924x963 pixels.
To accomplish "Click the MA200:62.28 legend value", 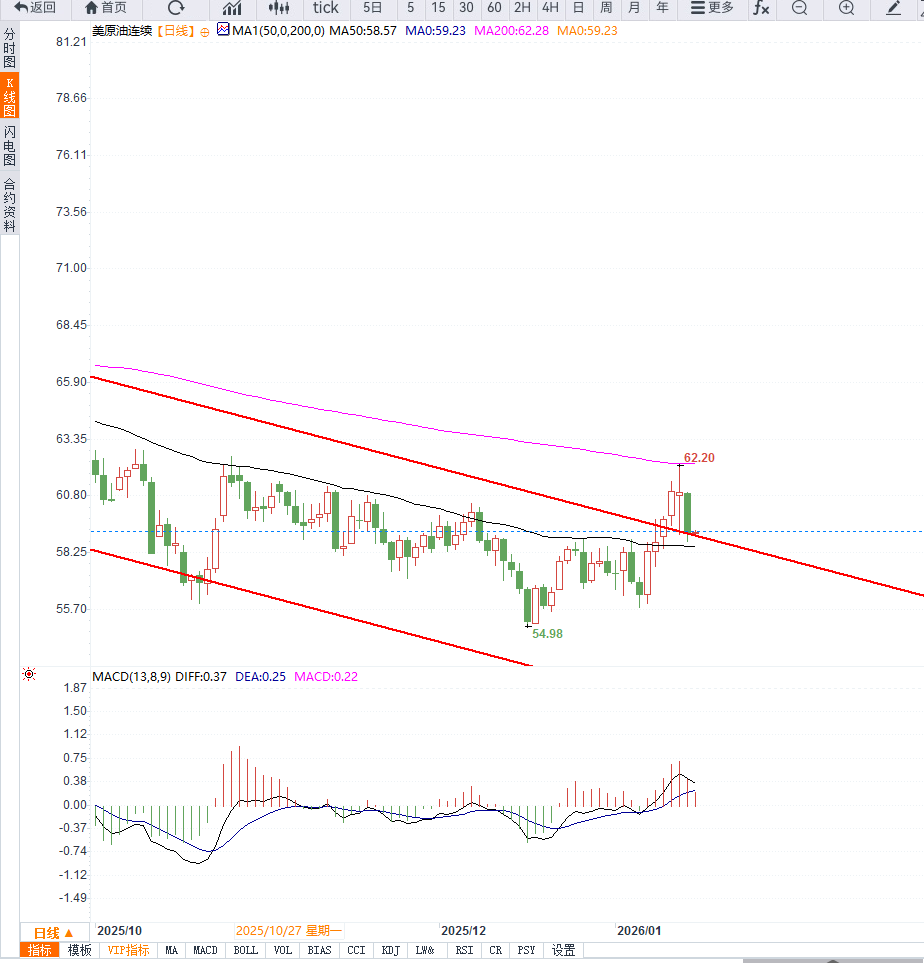I will pos(511,31).
